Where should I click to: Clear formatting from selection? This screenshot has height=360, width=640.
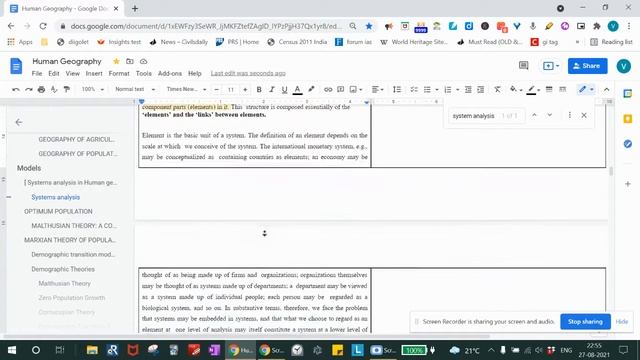click(x=497, y=89)
